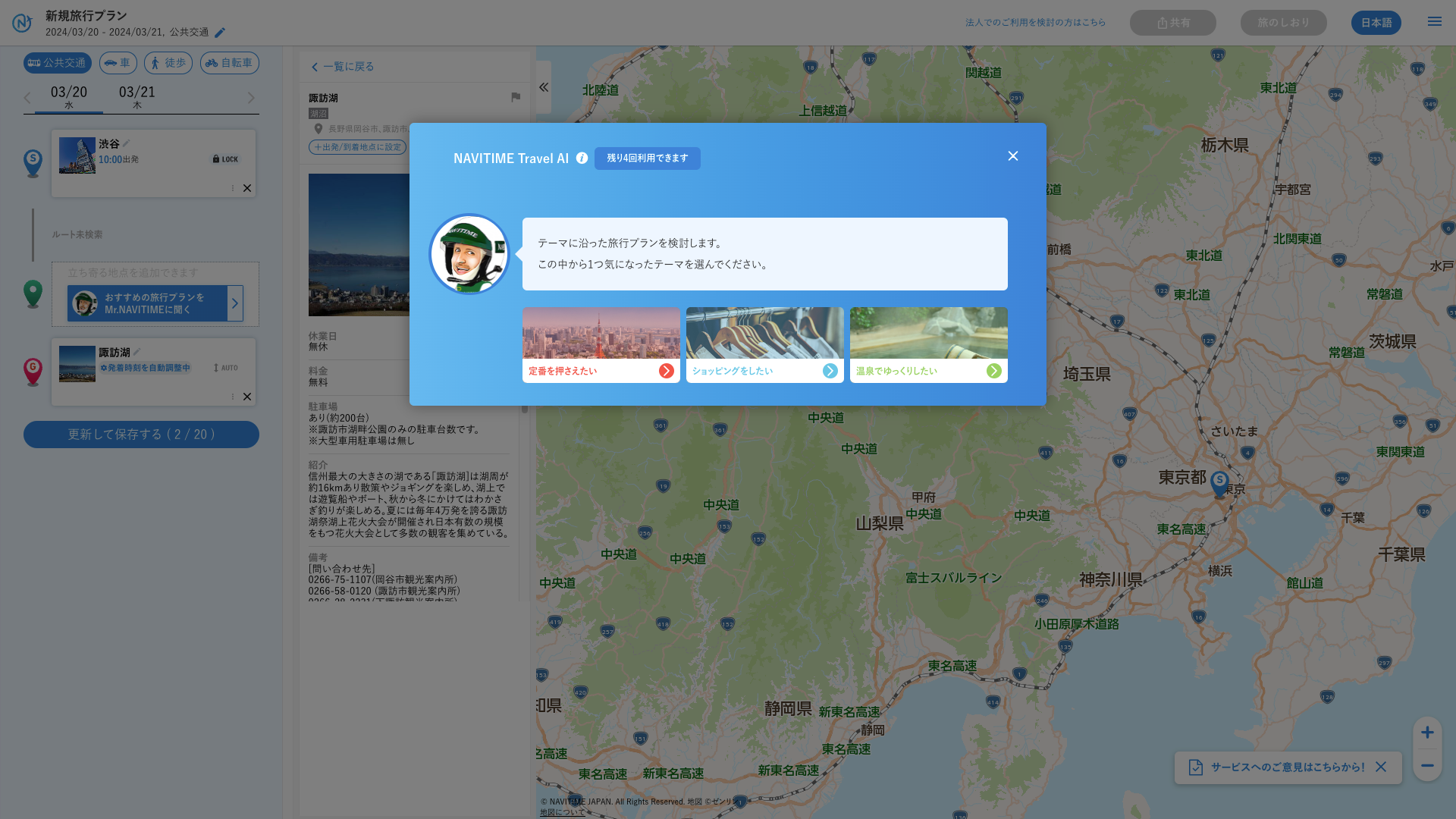Expand Mr.NAVITIME recommended plan arrow

(x=235, y=303)
